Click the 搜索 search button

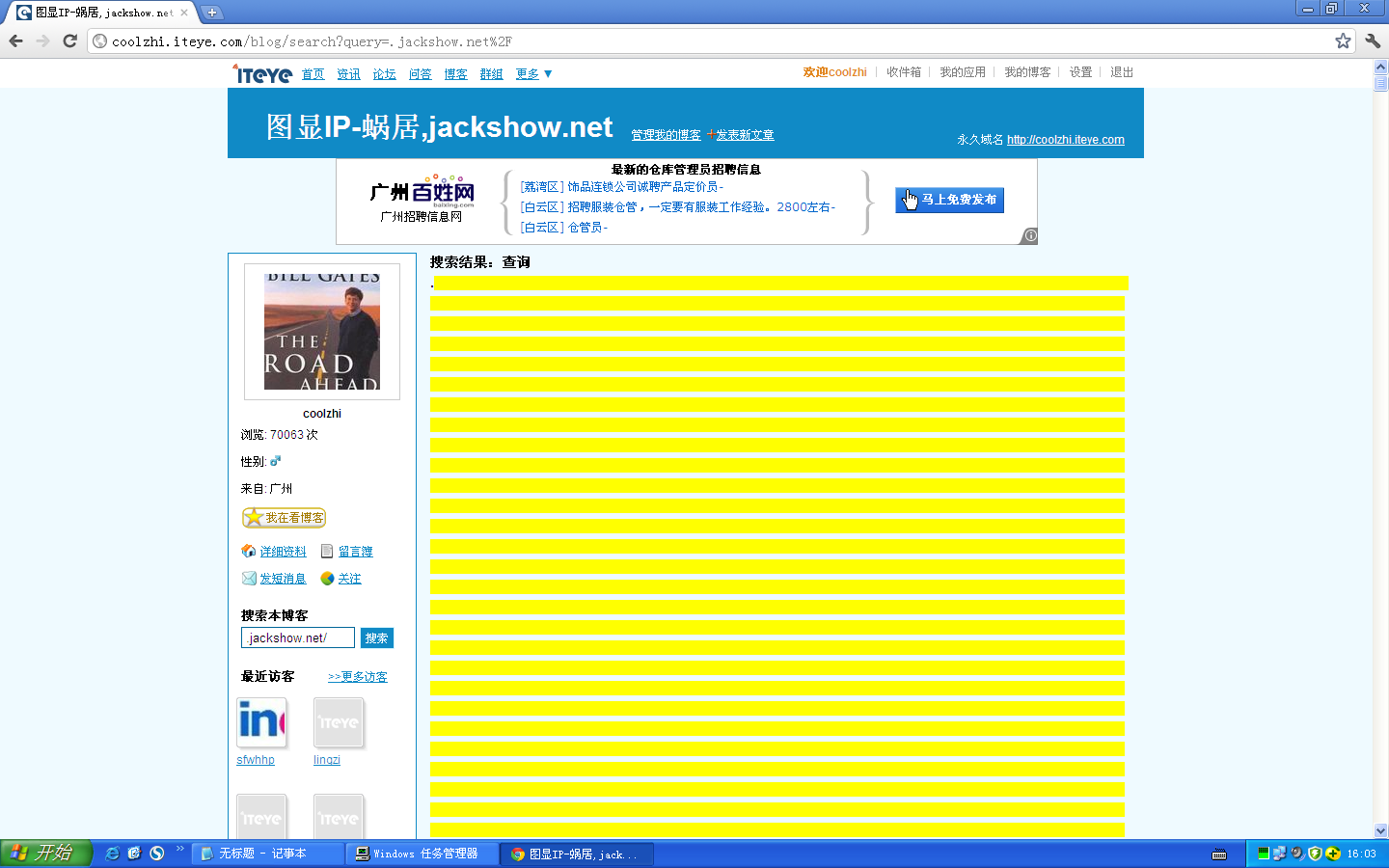click(377, 638)
